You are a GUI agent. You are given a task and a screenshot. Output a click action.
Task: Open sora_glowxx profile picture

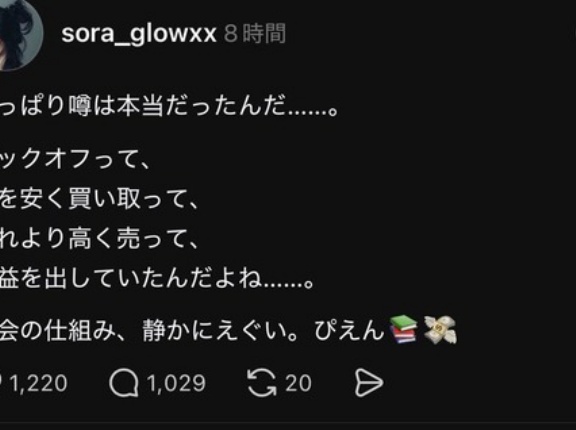pyautogui.click(x=20, y=34)
